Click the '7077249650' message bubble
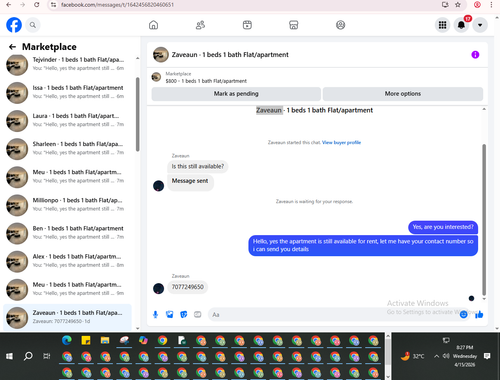Image resolution: width=500 pixels, height=380 pixels. (x=188, y=287)
